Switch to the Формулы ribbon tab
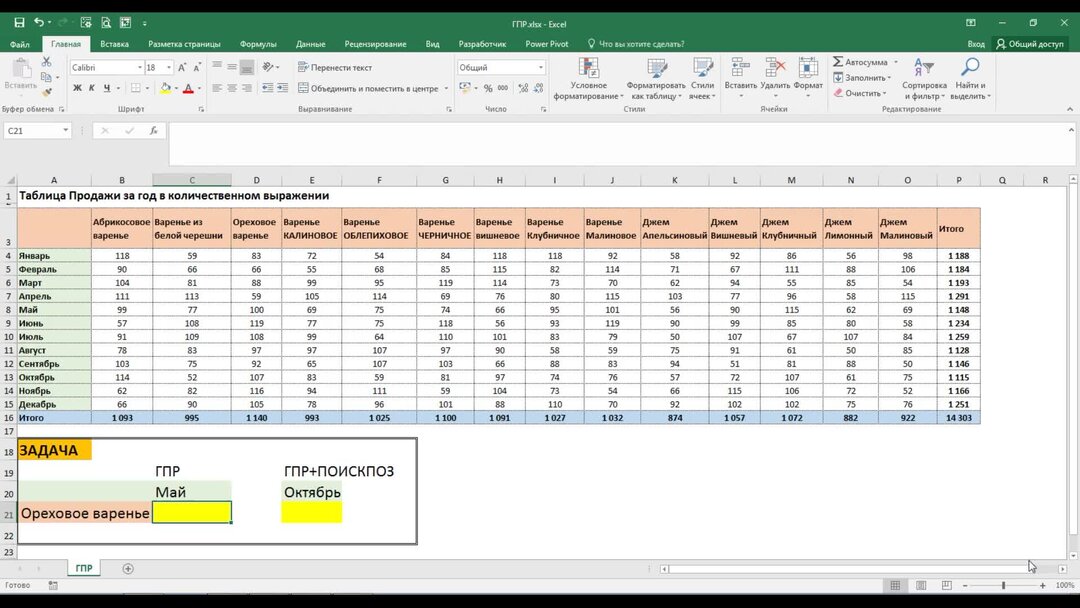 (x=258, y=44)
